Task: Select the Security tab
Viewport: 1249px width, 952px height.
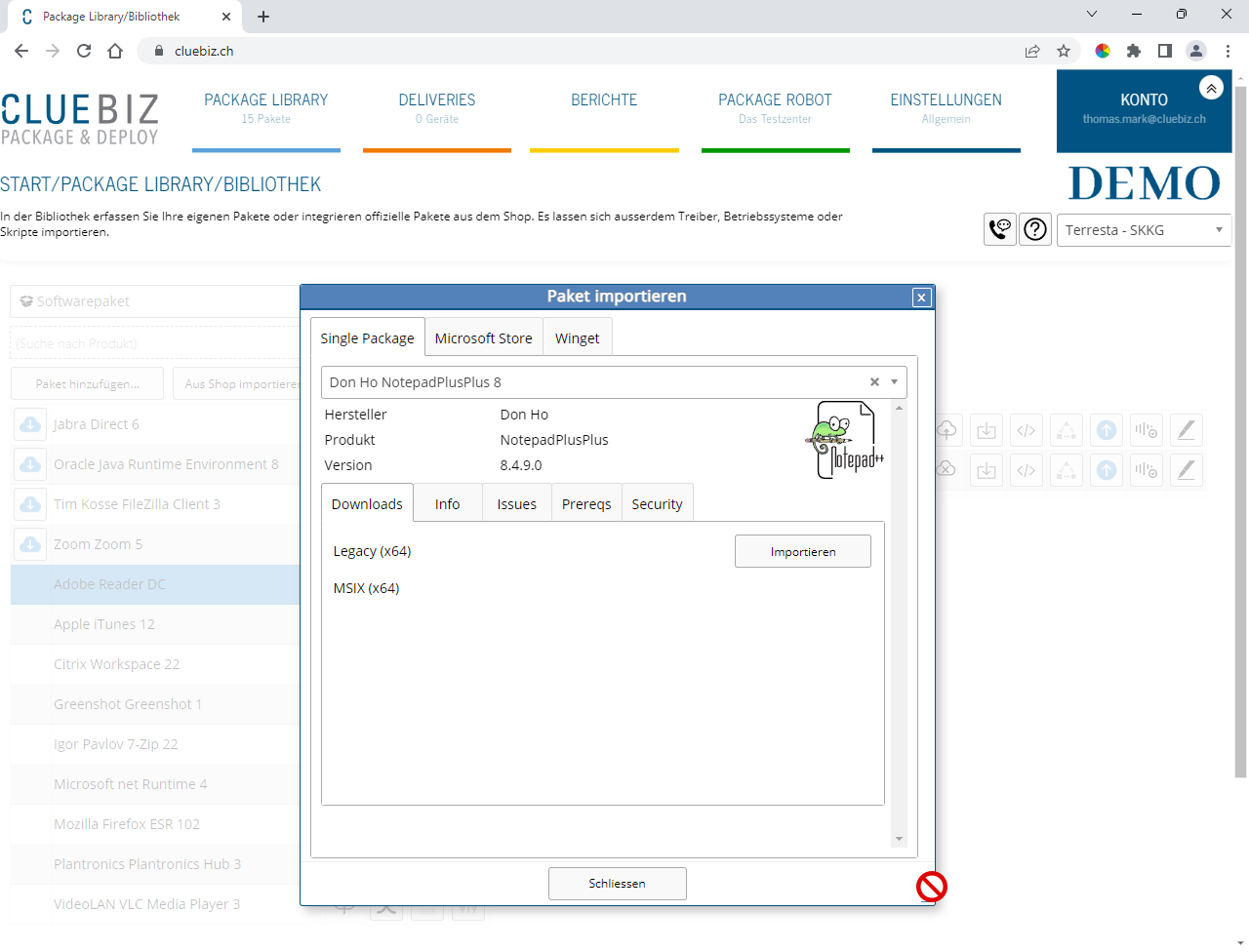Action: 657,503
